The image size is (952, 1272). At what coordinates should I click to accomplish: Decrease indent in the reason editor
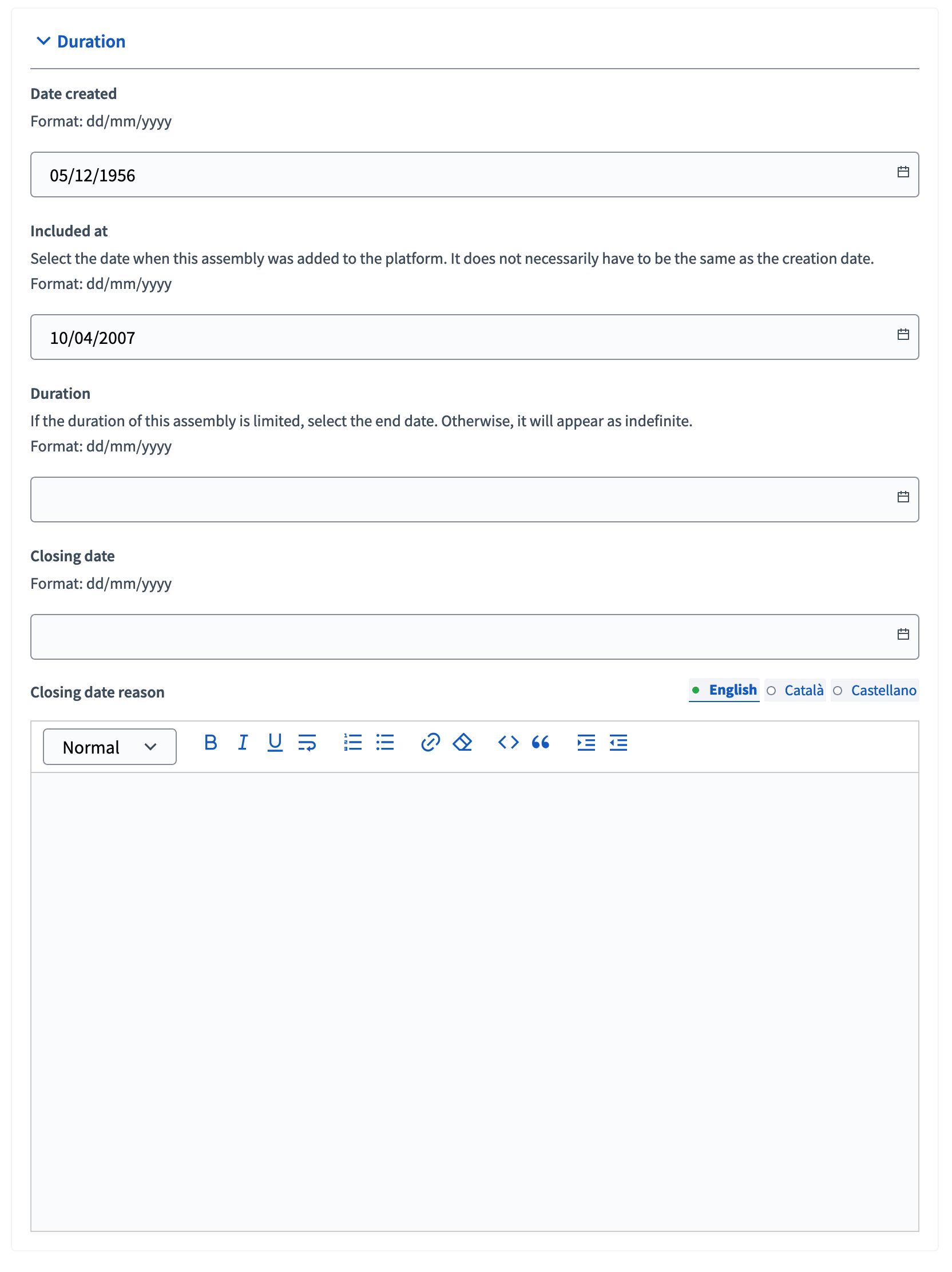click(618, 742)
